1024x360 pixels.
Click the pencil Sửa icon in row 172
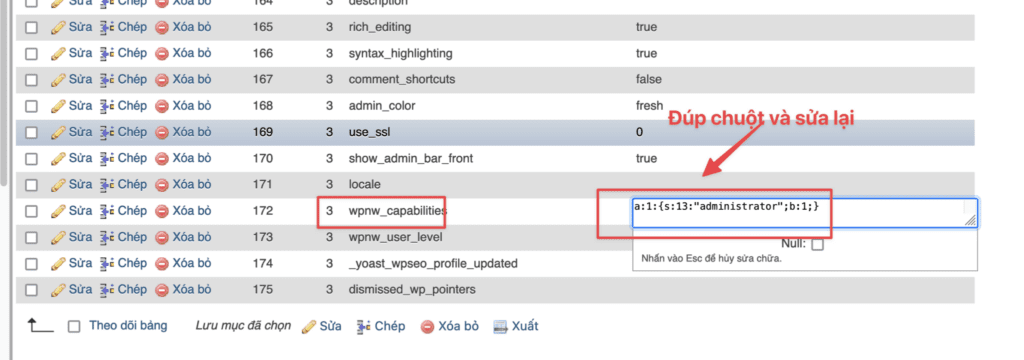point(58,211)
